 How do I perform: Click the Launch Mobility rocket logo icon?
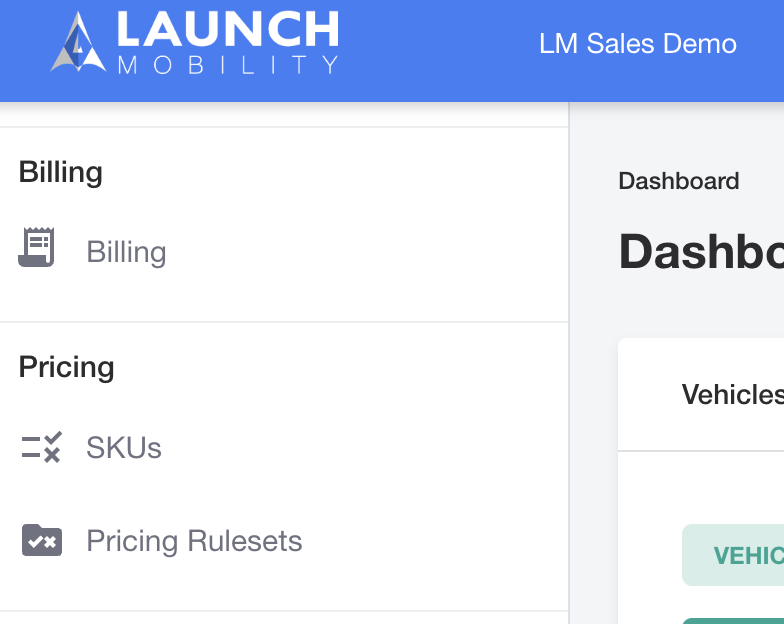coord(78,43)
